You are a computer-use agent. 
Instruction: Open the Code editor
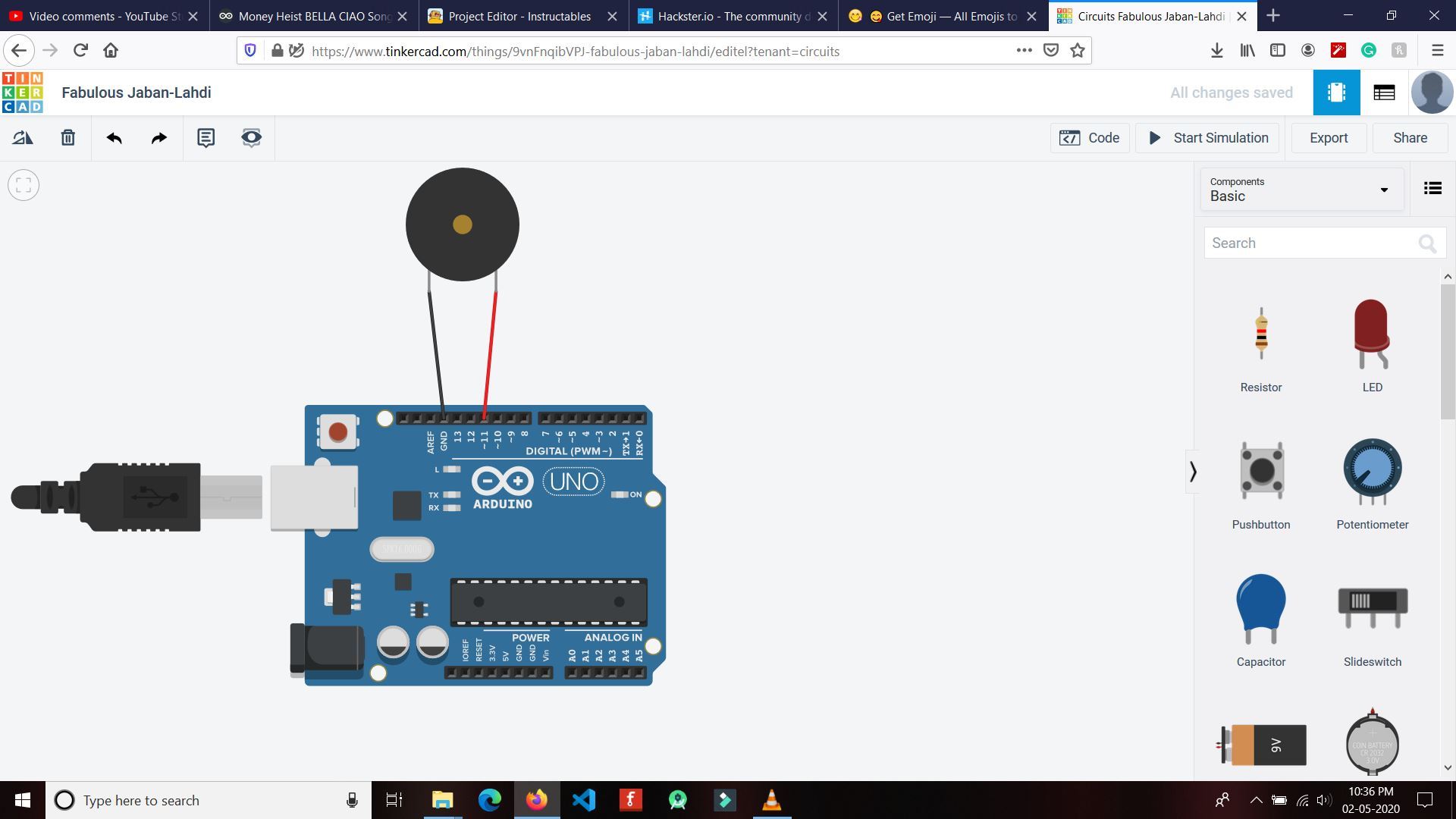point(1090,138)
